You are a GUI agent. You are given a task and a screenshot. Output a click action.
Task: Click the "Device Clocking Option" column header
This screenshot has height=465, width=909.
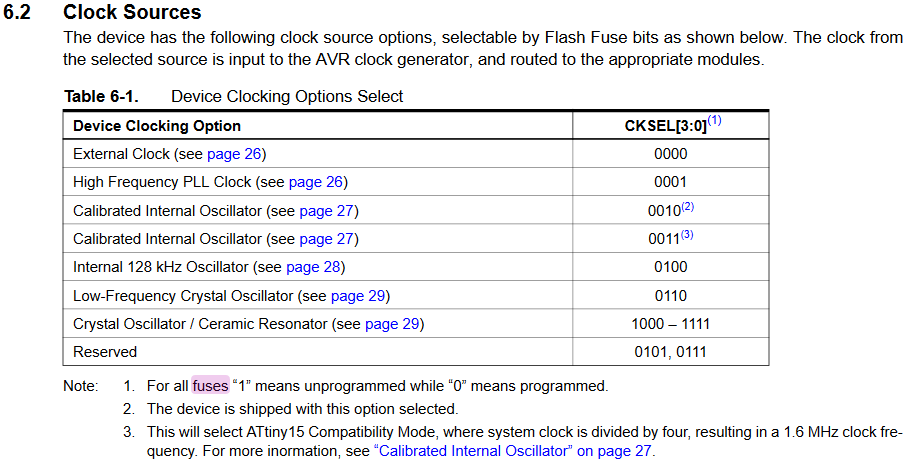[x=157, y=126]
